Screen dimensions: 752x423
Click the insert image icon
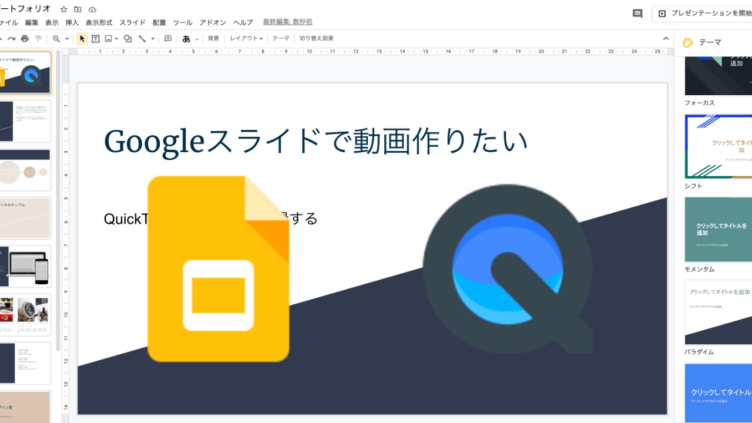coord(108,38)
